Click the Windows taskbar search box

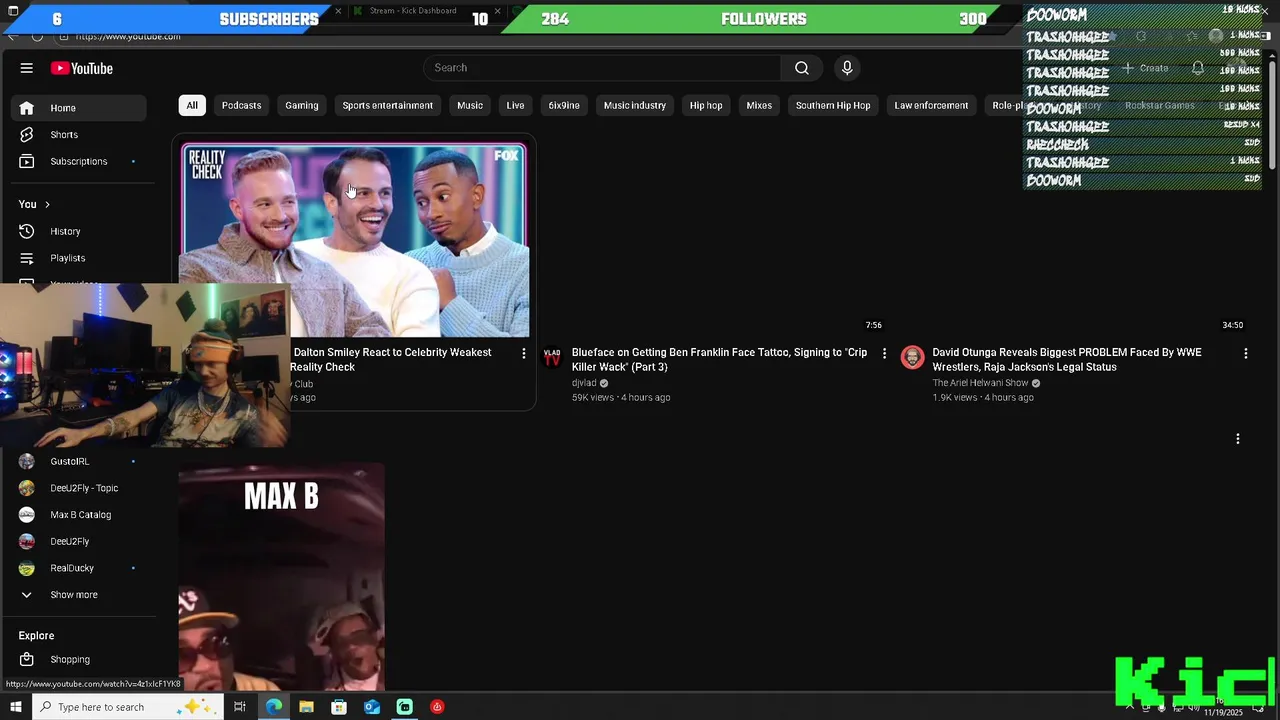pos(128,707)
